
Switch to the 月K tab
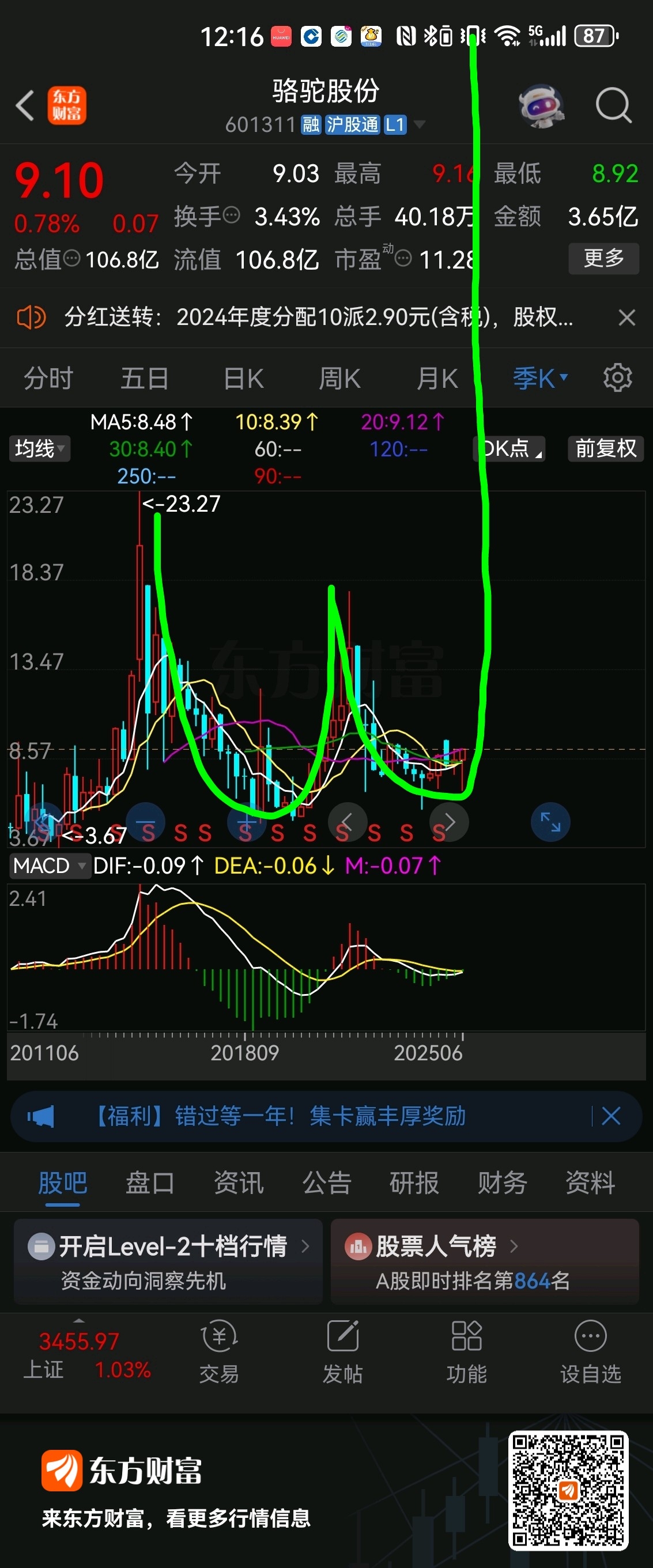(437, 379)
